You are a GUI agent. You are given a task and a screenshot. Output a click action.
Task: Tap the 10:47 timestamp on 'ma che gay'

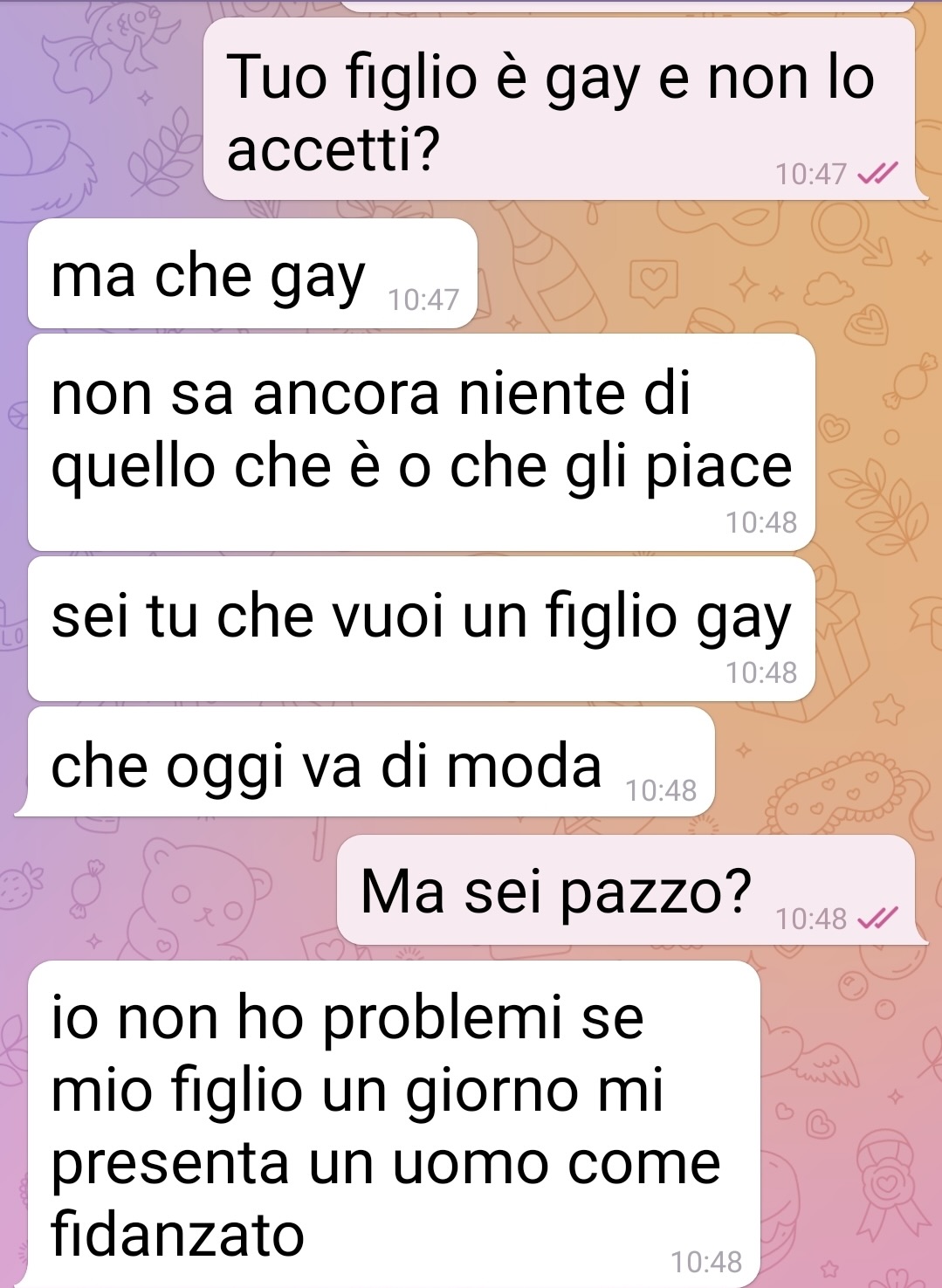tap(423, 300)
